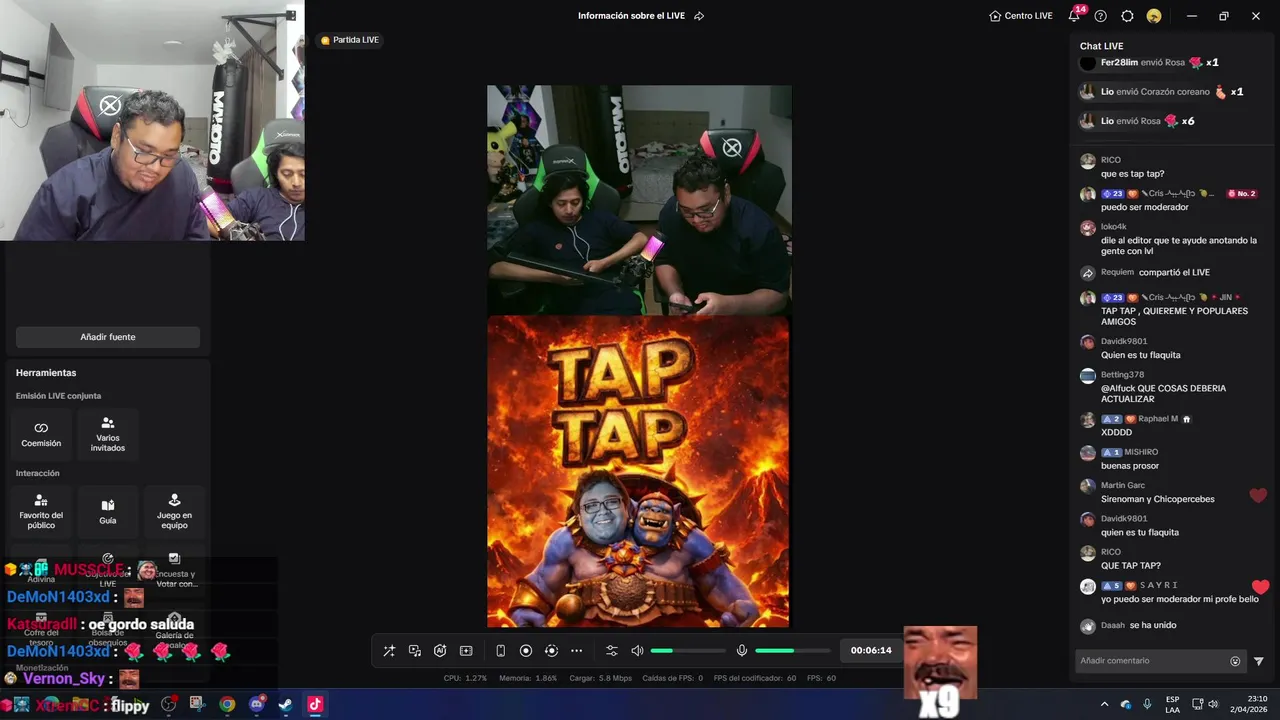The height and width of the screenshot is (720, 1280).
Task: Open more options three-dot menu
Action: tap(576, 651)
